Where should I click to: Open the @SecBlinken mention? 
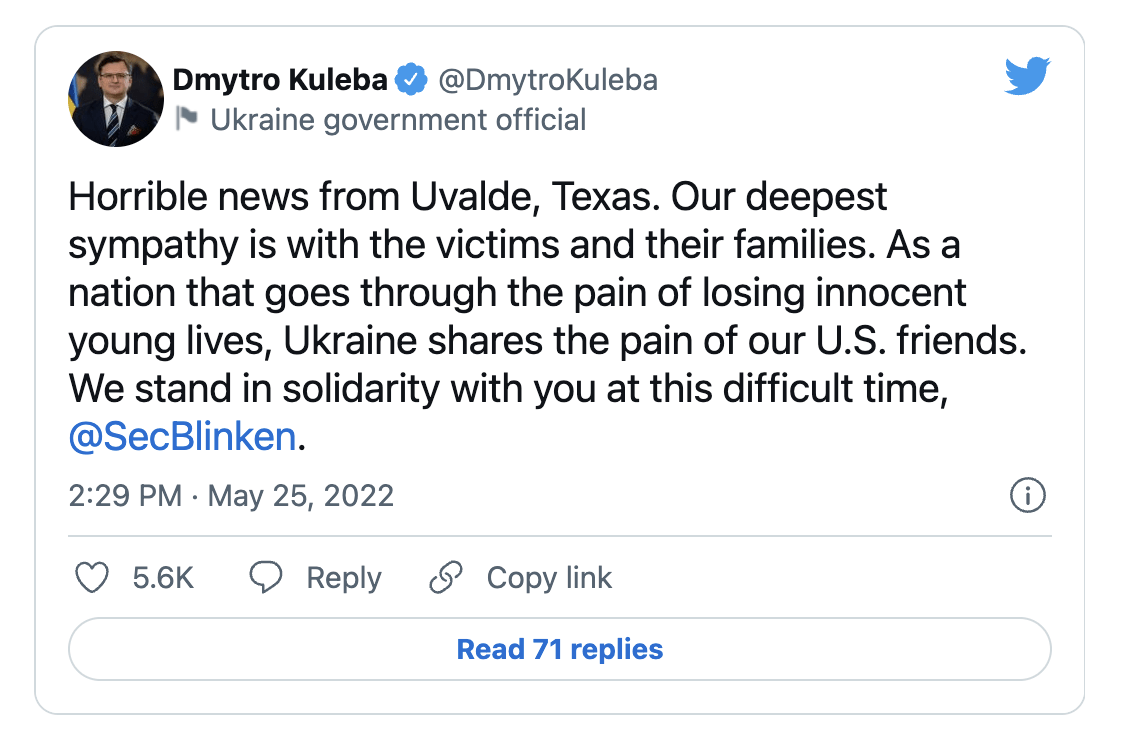[x=182, y=437]
